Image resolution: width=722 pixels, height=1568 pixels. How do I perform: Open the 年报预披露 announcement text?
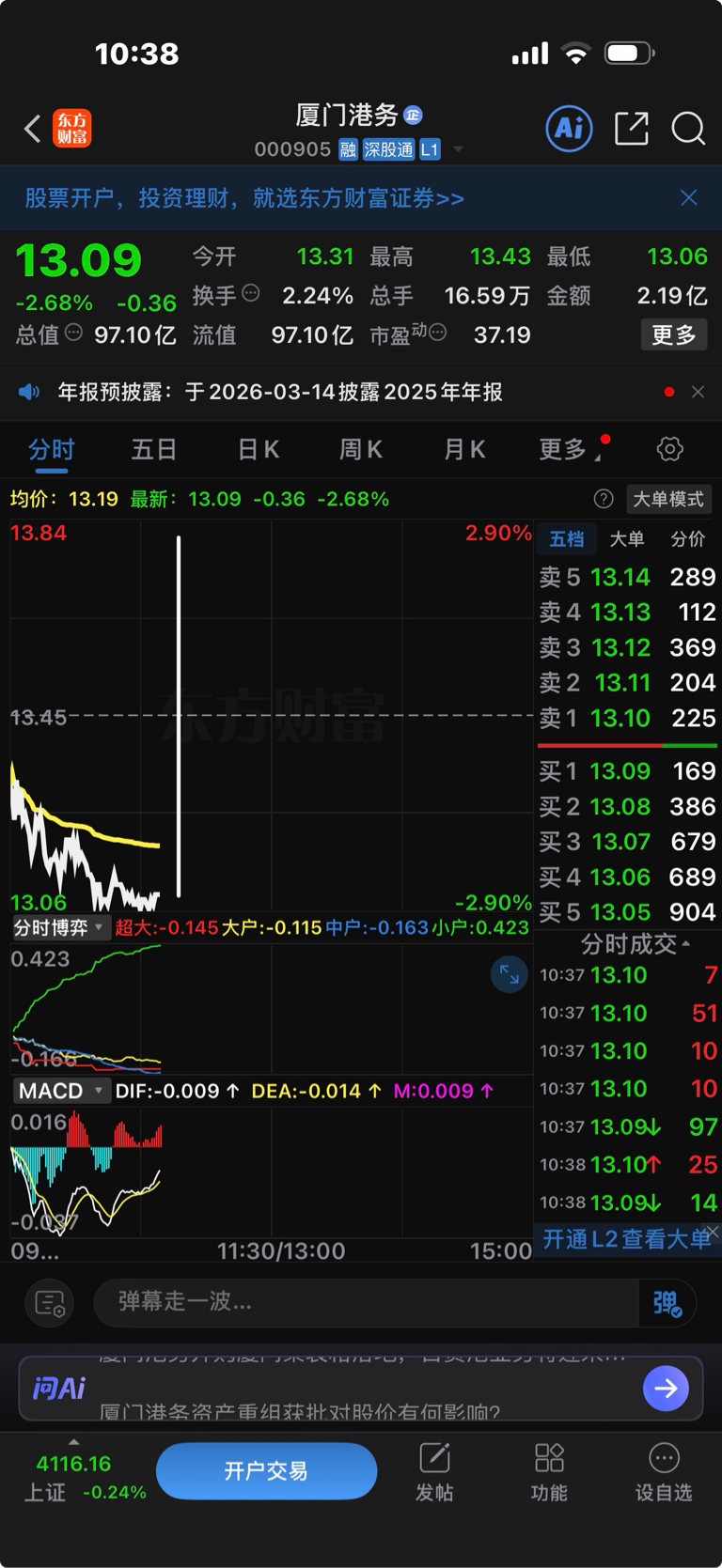(x=280, y=392)
